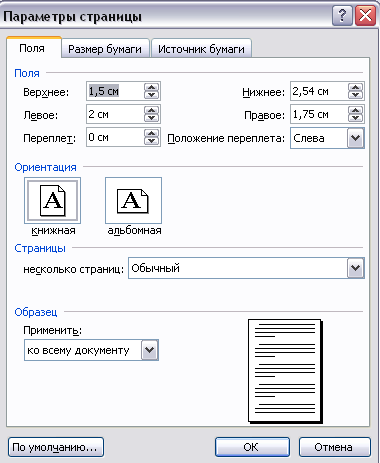Open the Поля tab
This screenshot has height=463, width=380.
32,48
